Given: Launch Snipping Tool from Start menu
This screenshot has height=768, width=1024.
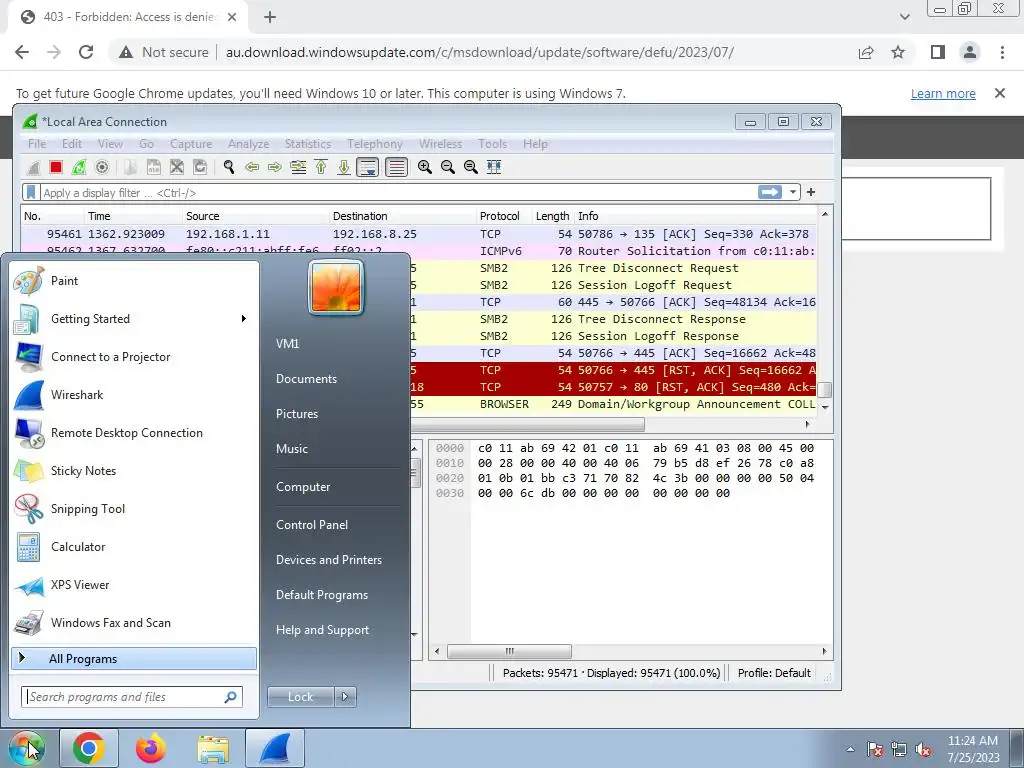Looking at the screenshot, I should 134,509.
